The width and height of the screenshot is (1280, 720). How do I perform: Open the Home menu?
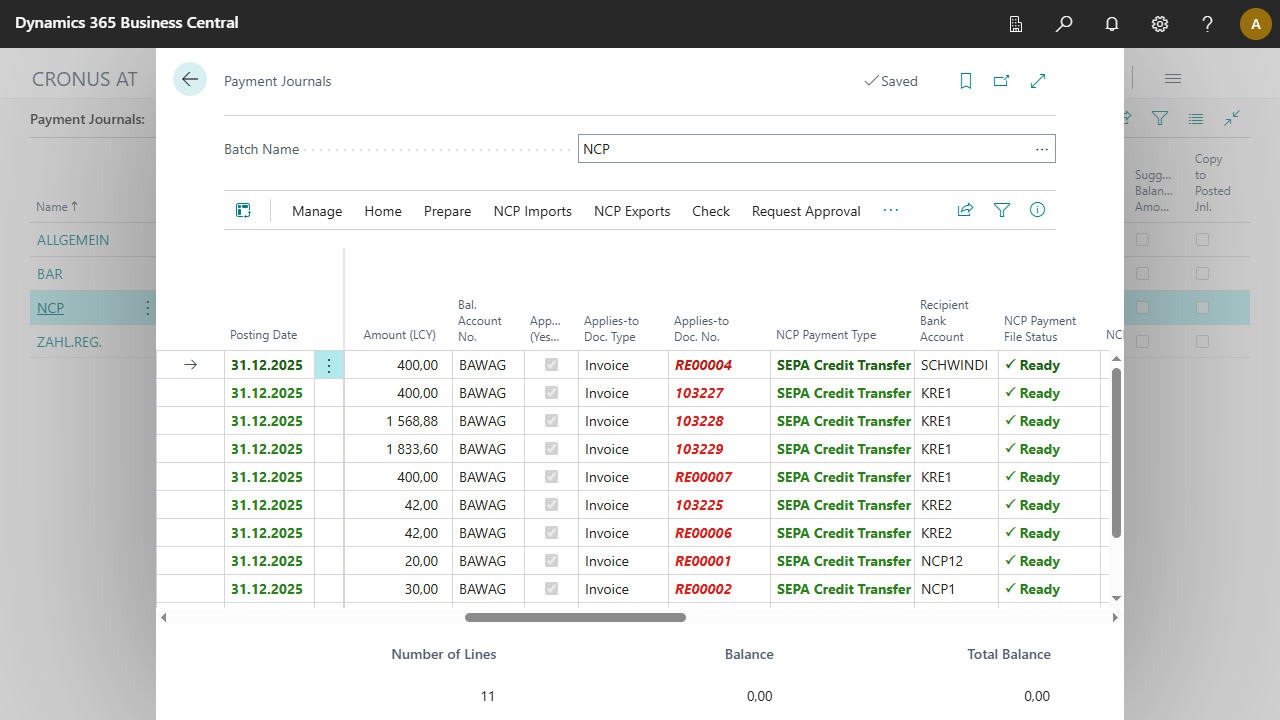pyautogui.click(x=383, y=211)
